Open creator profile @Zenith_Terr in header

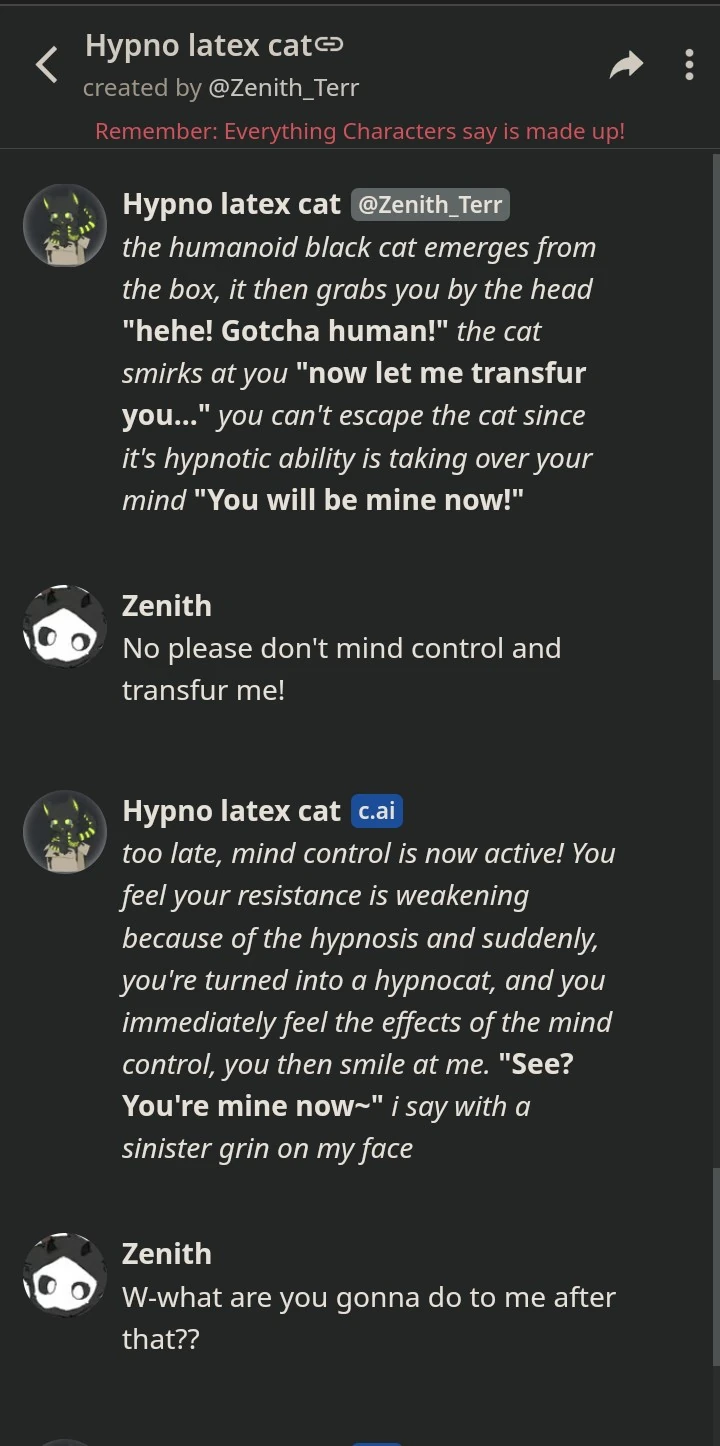[283, 88]
